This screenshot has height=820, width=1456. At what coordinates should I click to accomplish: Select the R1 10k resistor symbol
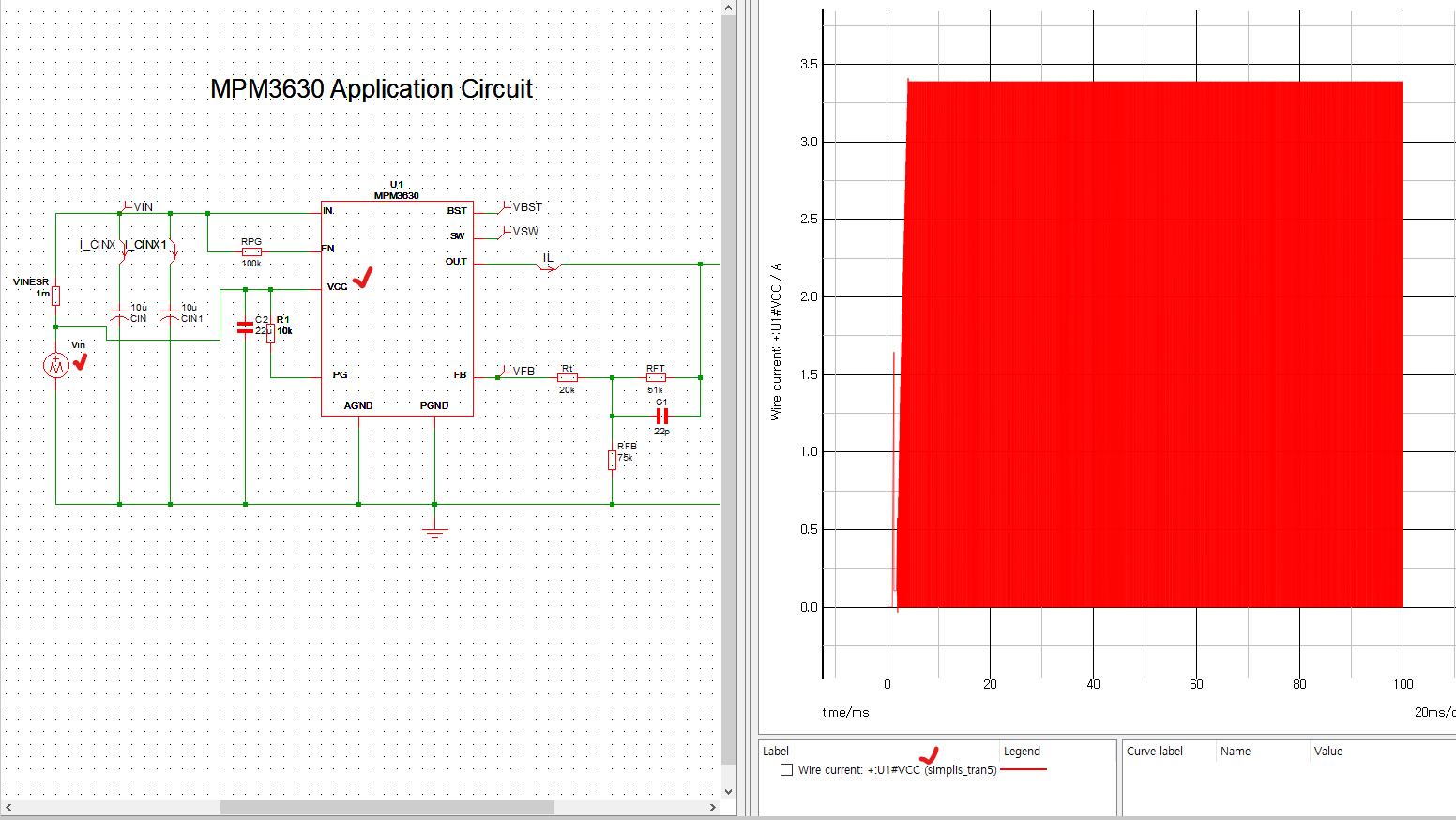click(x=271, y=332)
